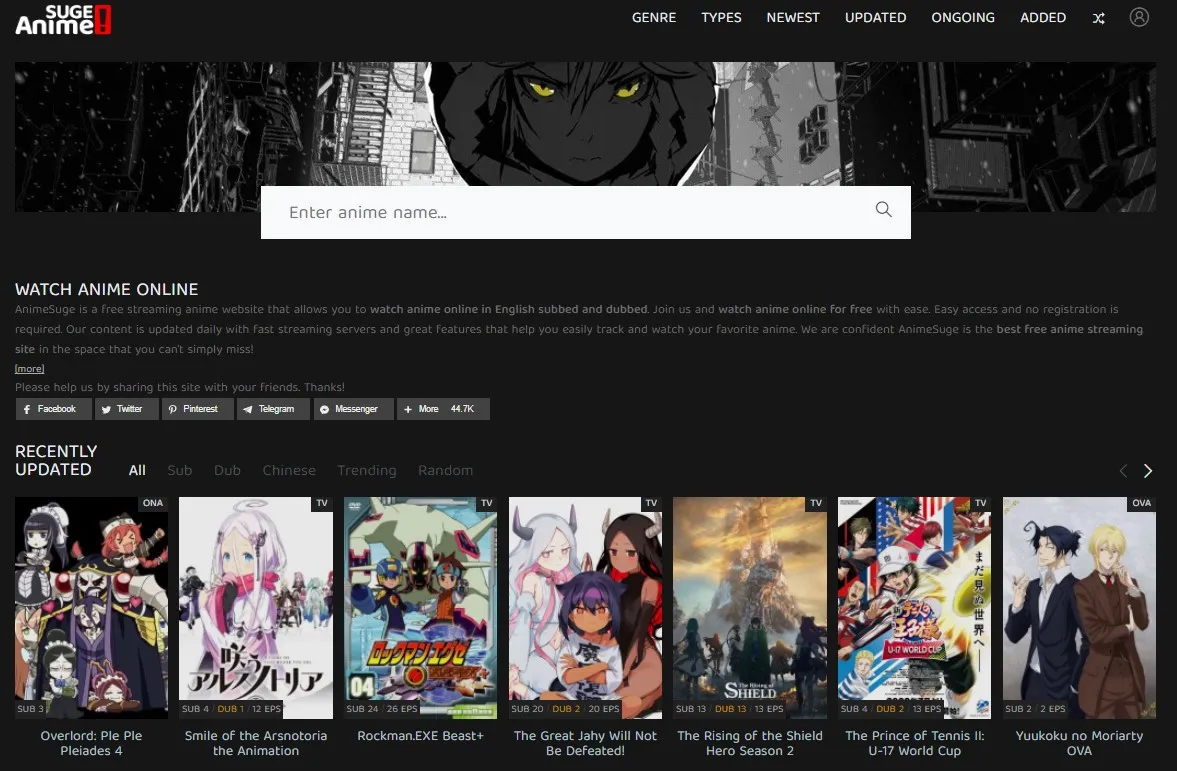The image size is (1177, 771).
Task: Click title 'Smile of the Arsnotoria the Animation'
Action: (x=255, y=743)
